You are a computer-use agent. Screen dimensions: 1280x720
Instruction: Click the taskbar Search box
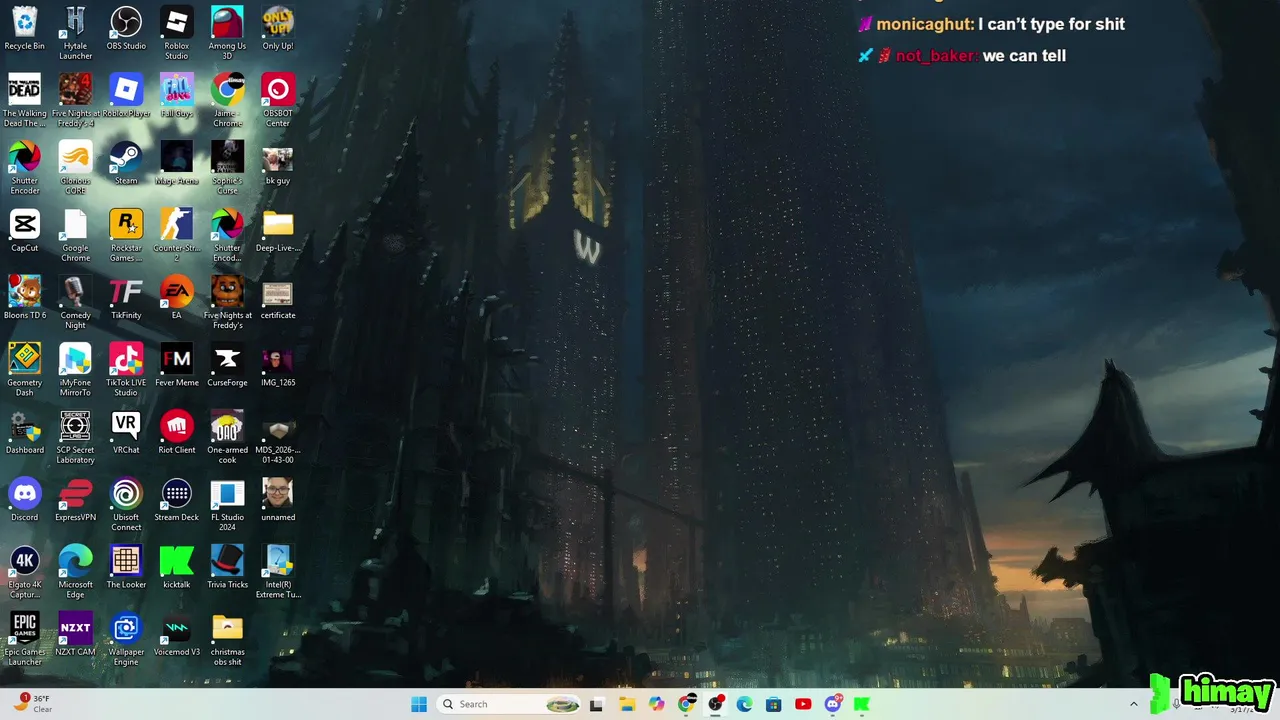pos(510,704)
